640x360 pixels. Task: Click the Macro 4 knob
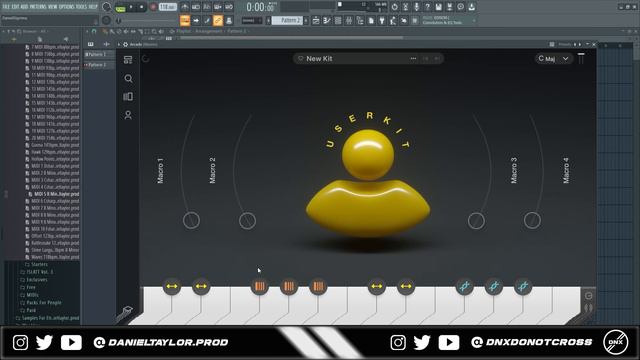pyautogui.click(x=532, y=220)
